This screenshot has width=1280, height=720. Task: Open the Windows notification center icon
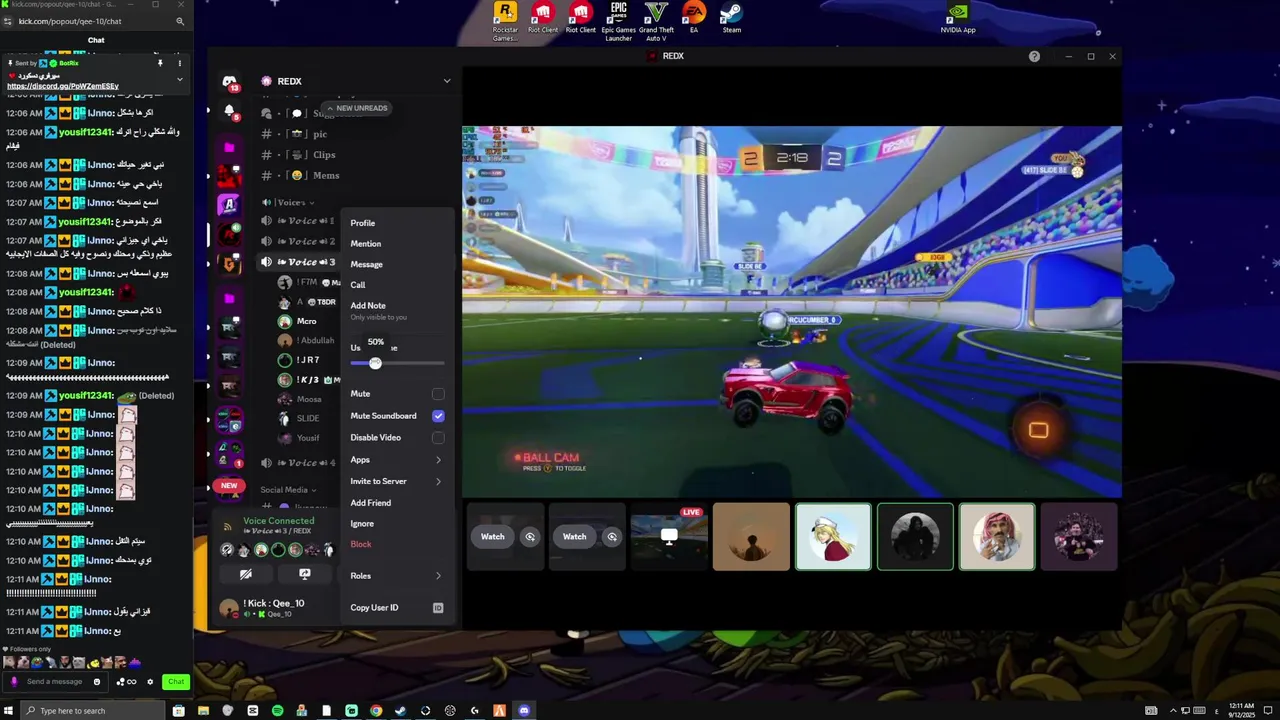(1266, 711)
